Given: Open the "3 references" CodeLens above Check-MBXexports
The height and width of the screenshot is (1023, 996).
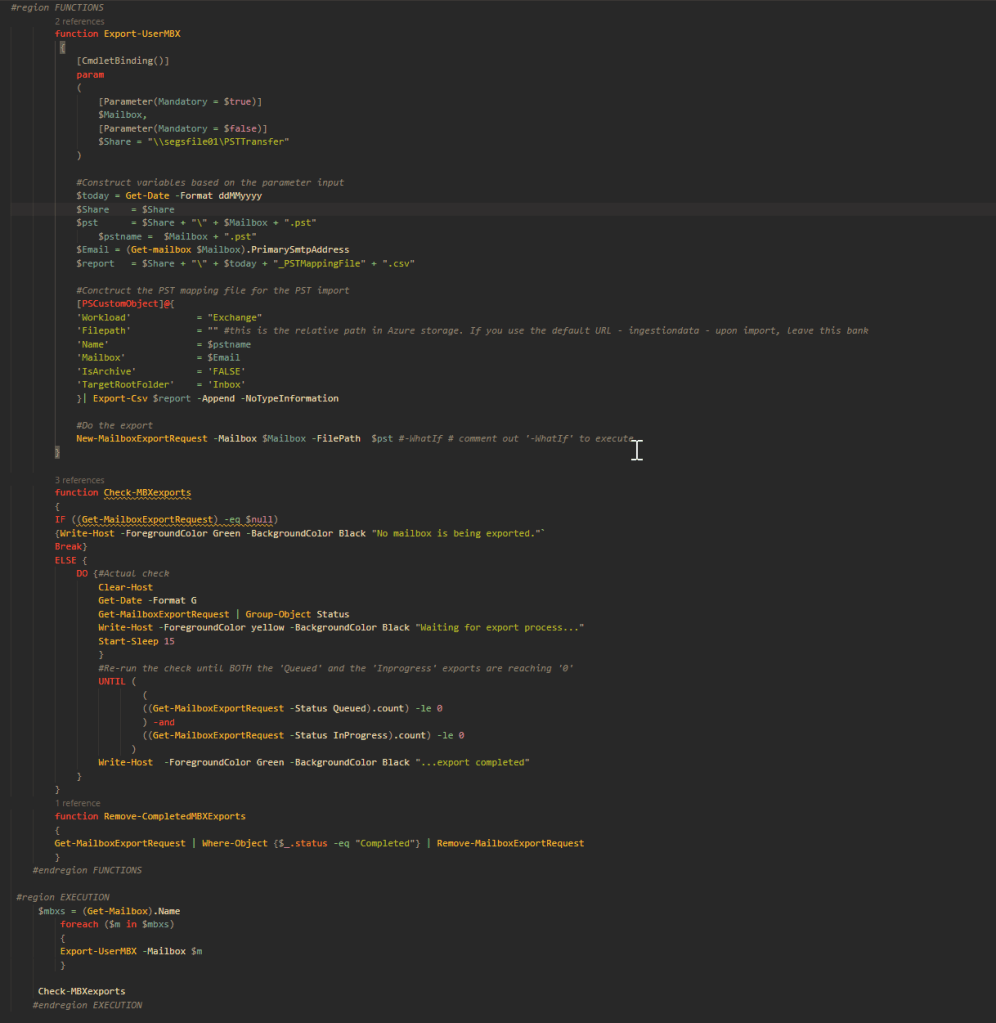Looking at the screenshot, I should pyautogui.click(x=79, y=480).
